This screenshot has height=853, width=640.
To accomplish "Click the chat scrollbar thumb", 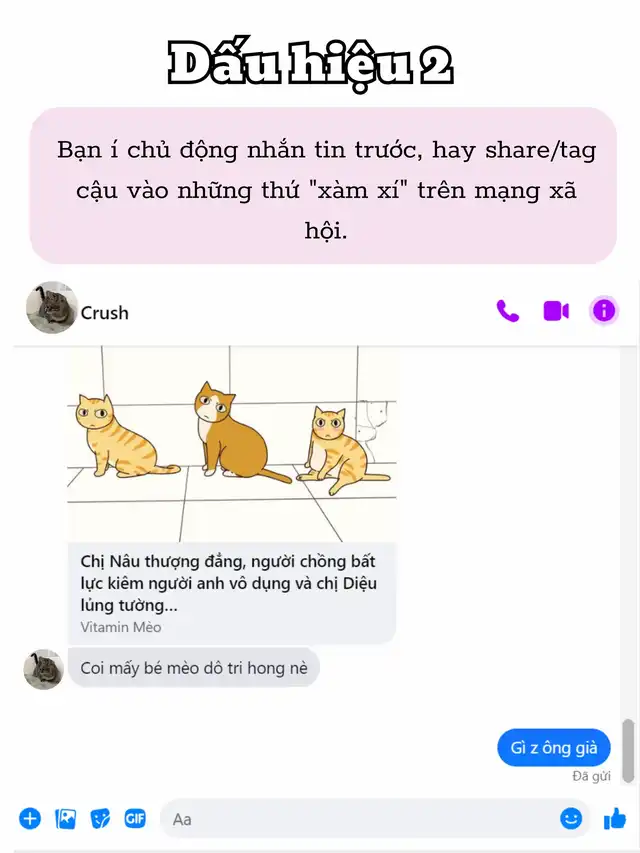I will [628, 750].
